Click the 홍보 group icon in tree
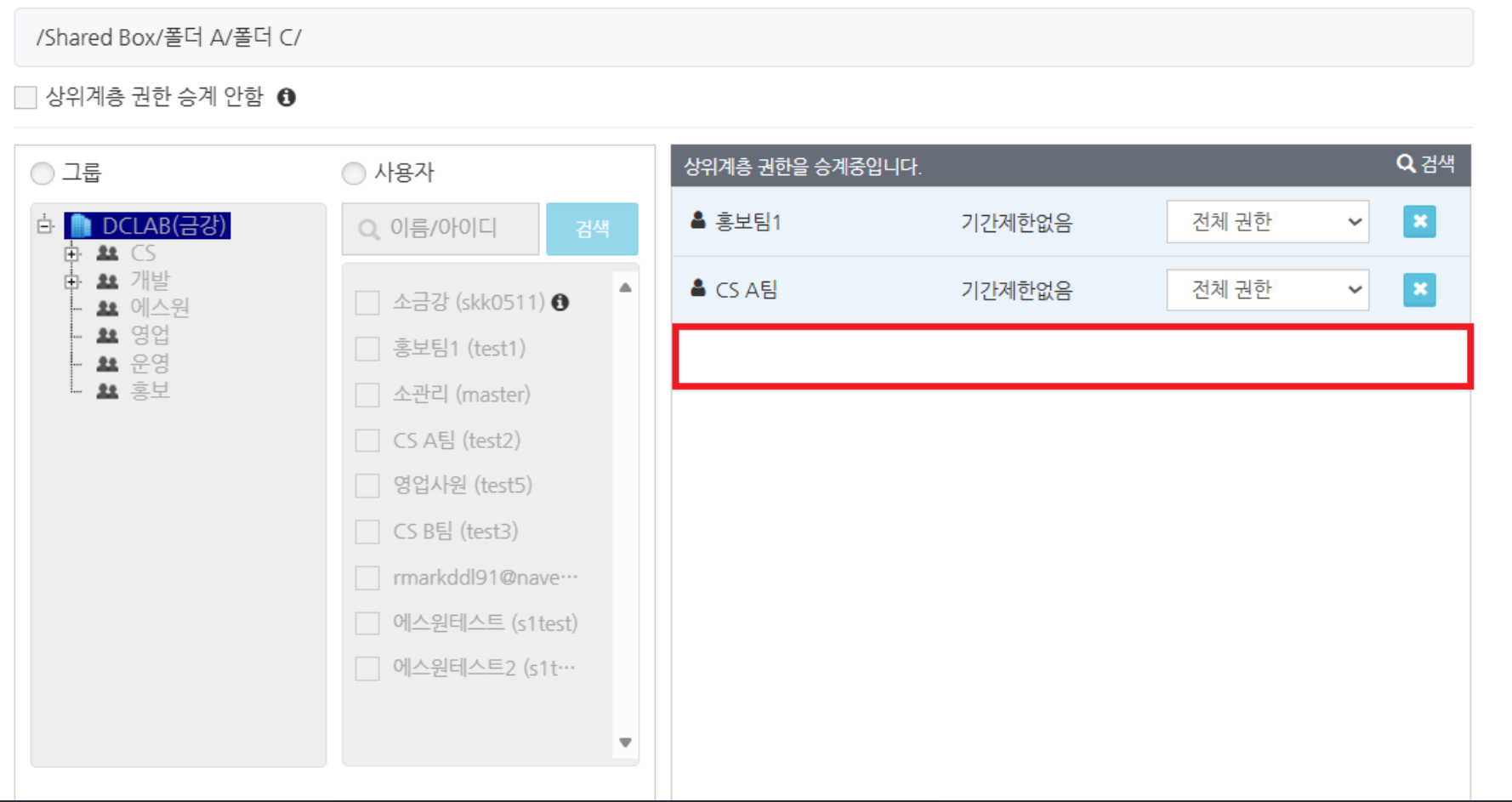The image size is (1512, 802). [107, 391]
